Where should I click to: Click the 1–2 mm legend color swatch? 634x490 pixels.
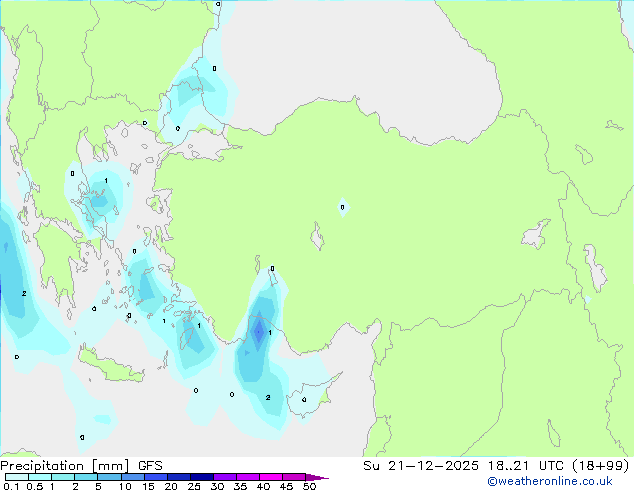point(63,477)
